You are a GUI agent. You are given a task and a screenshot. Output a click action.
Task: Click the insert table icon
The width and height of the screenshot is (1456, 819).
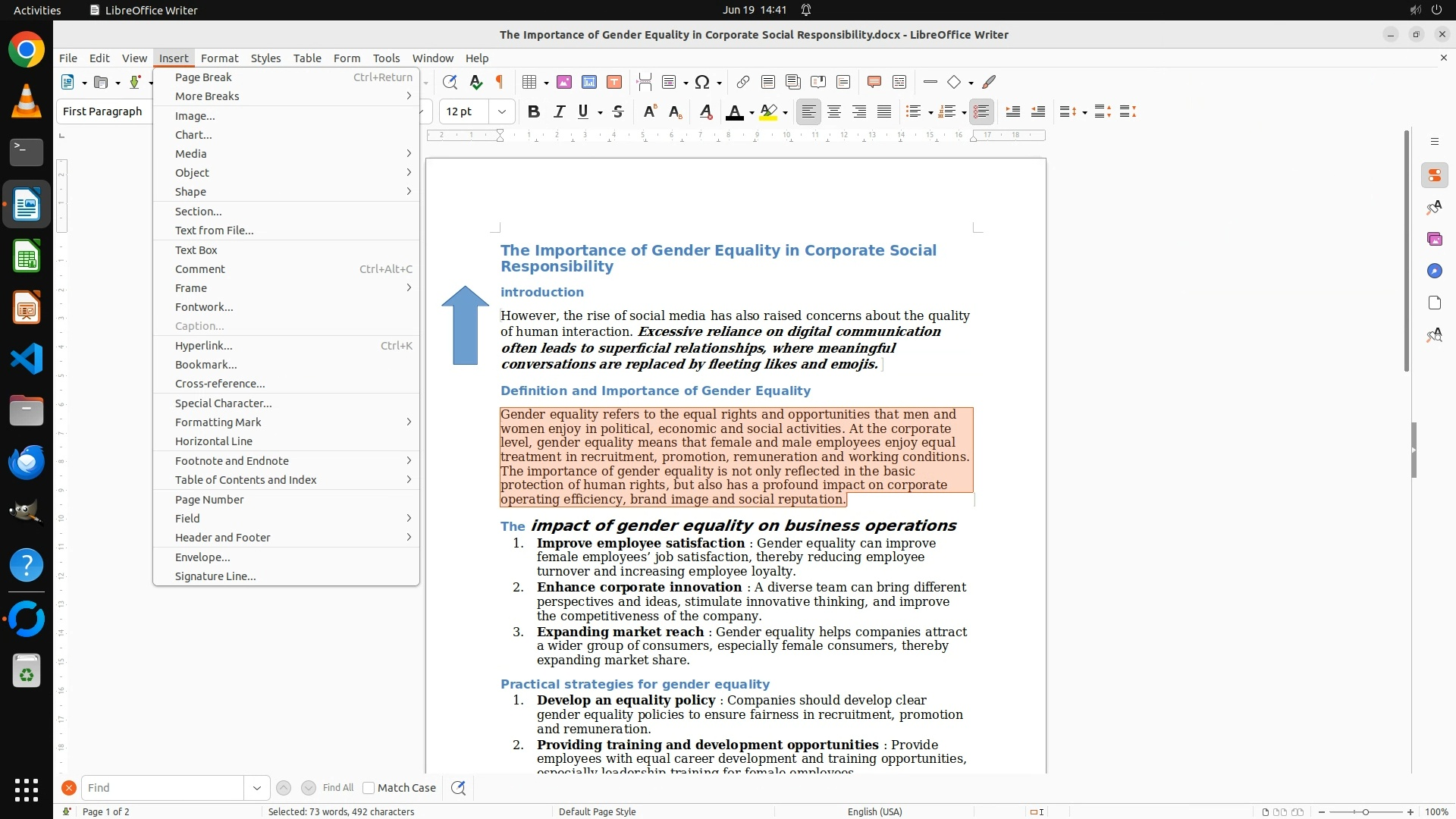(x=530, y=82)
